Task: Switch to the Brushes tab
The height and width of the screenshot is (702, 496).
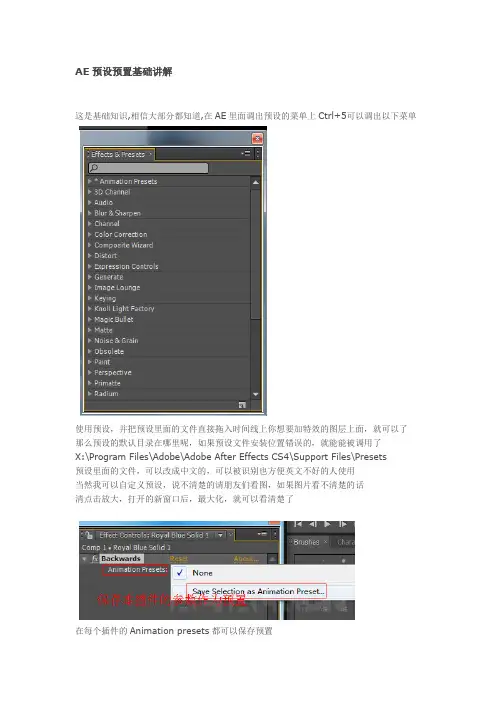Action: click(306, 542)
